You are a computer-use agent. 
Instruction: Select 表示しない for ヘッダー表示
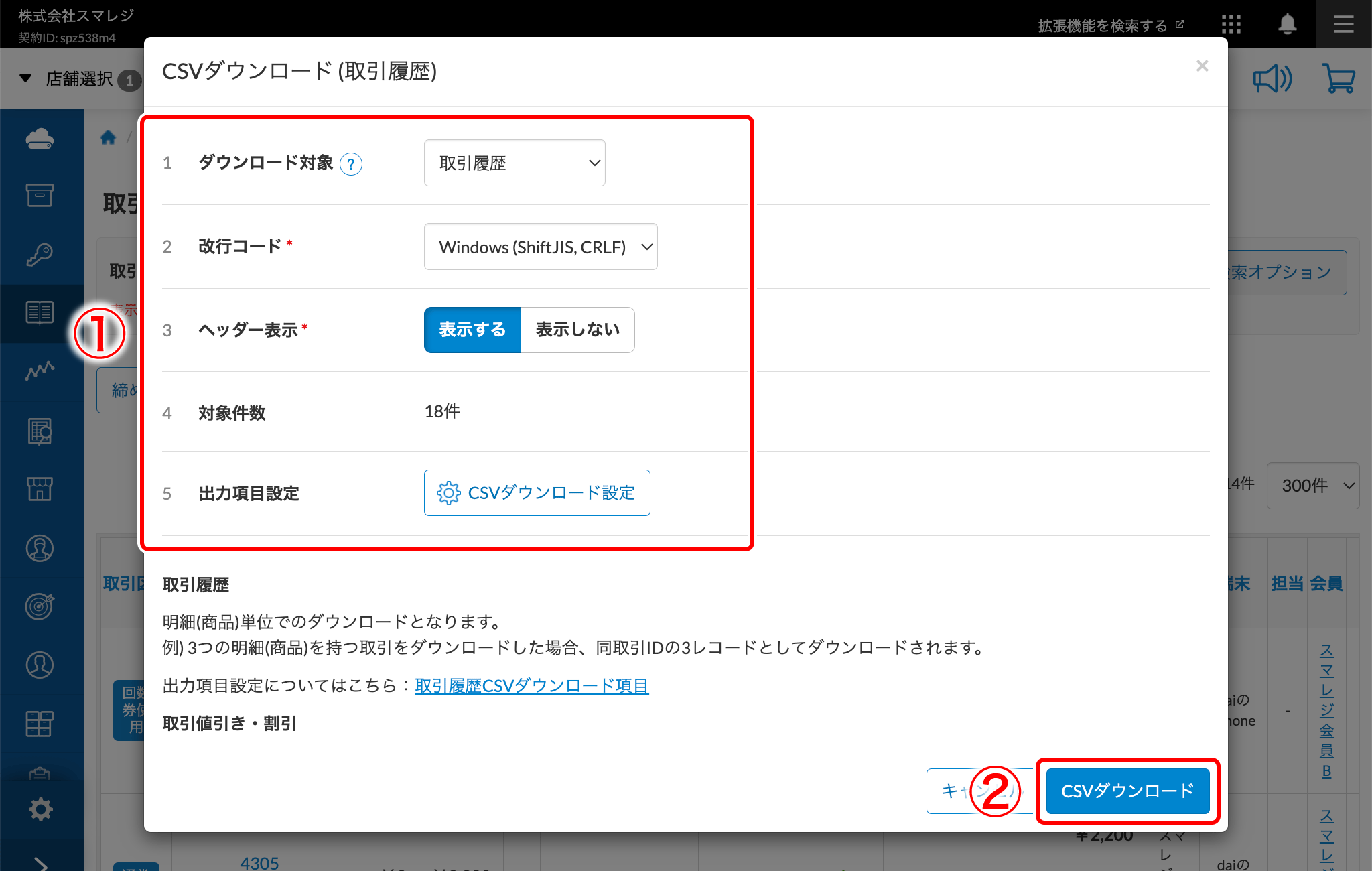pyautogui.click(x=577, y=330)
